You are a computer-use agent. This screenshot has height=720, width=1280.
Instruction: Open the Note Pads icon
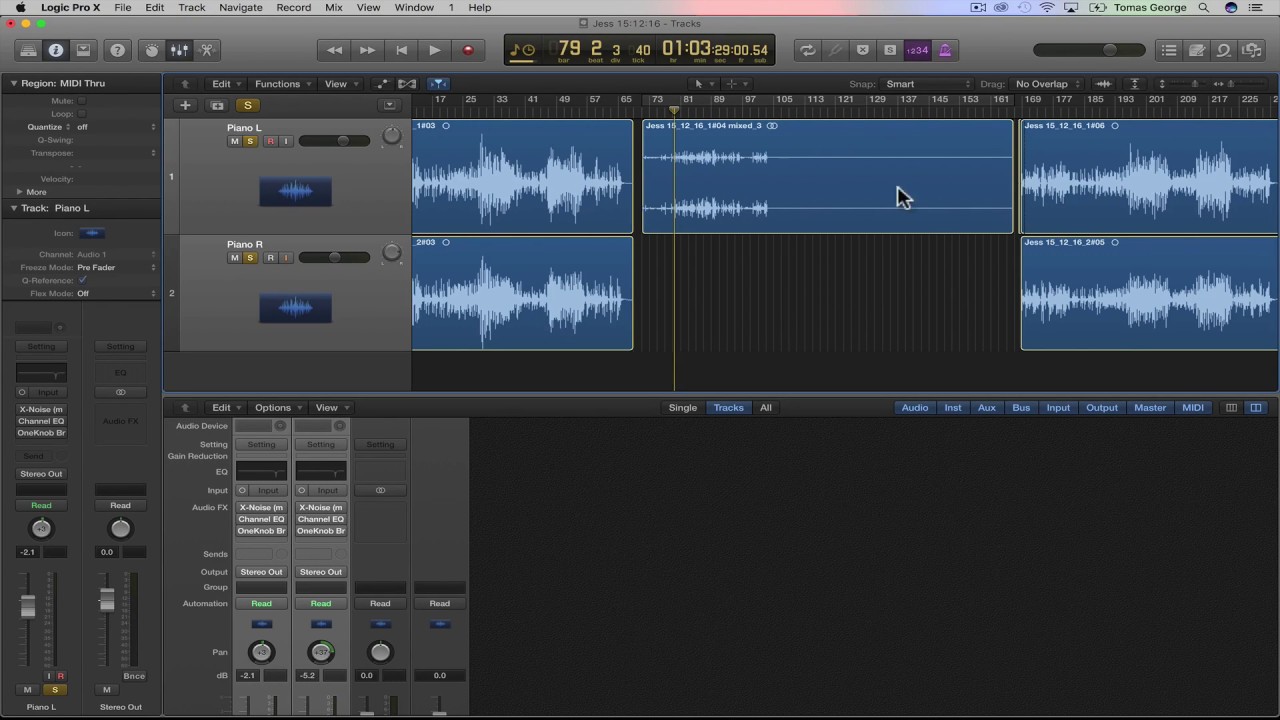pyautogui.click(x=1196, y=50)
